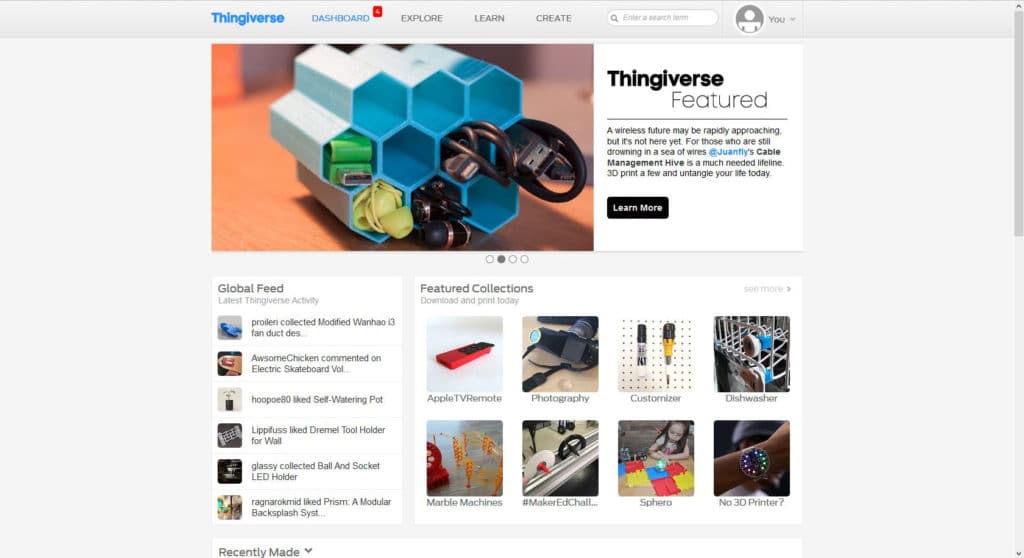Open the Marble Machines collection thumbnail
This screenshot has height=558, width=1024.
[x=464, y=458]
